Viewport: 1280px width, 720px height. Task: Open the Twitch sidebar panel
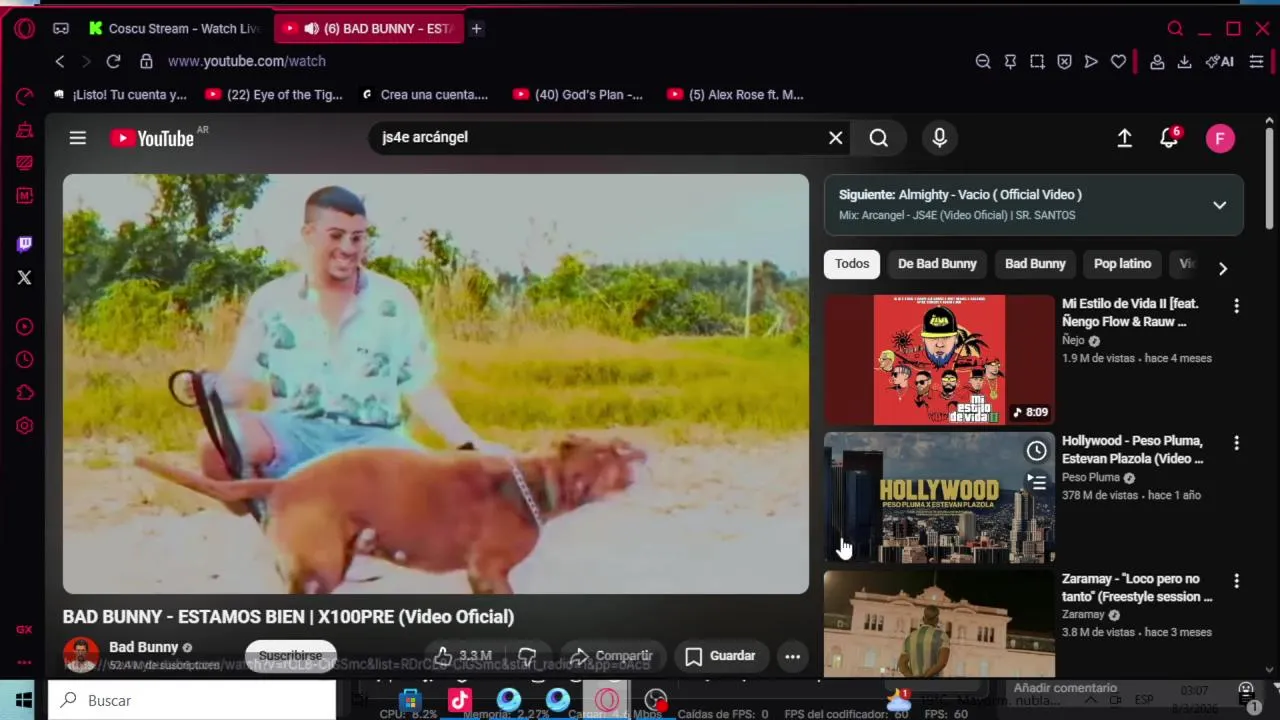click(25, 244)
